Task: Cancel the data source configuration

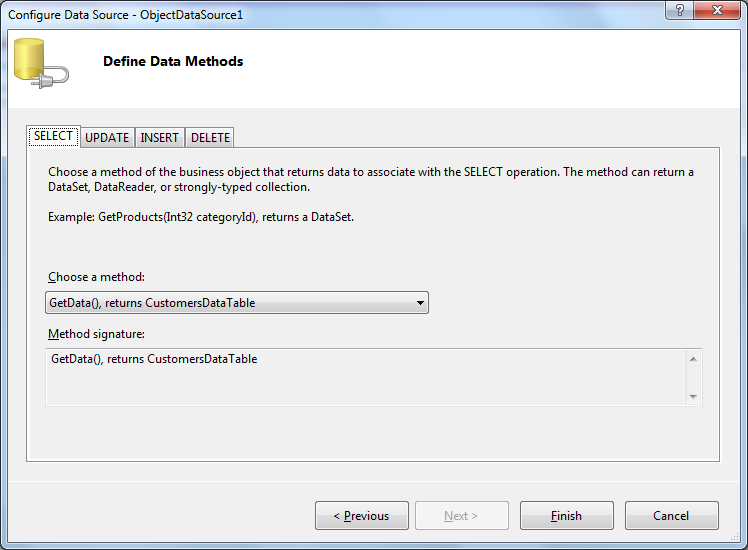Action: [671, 516]
